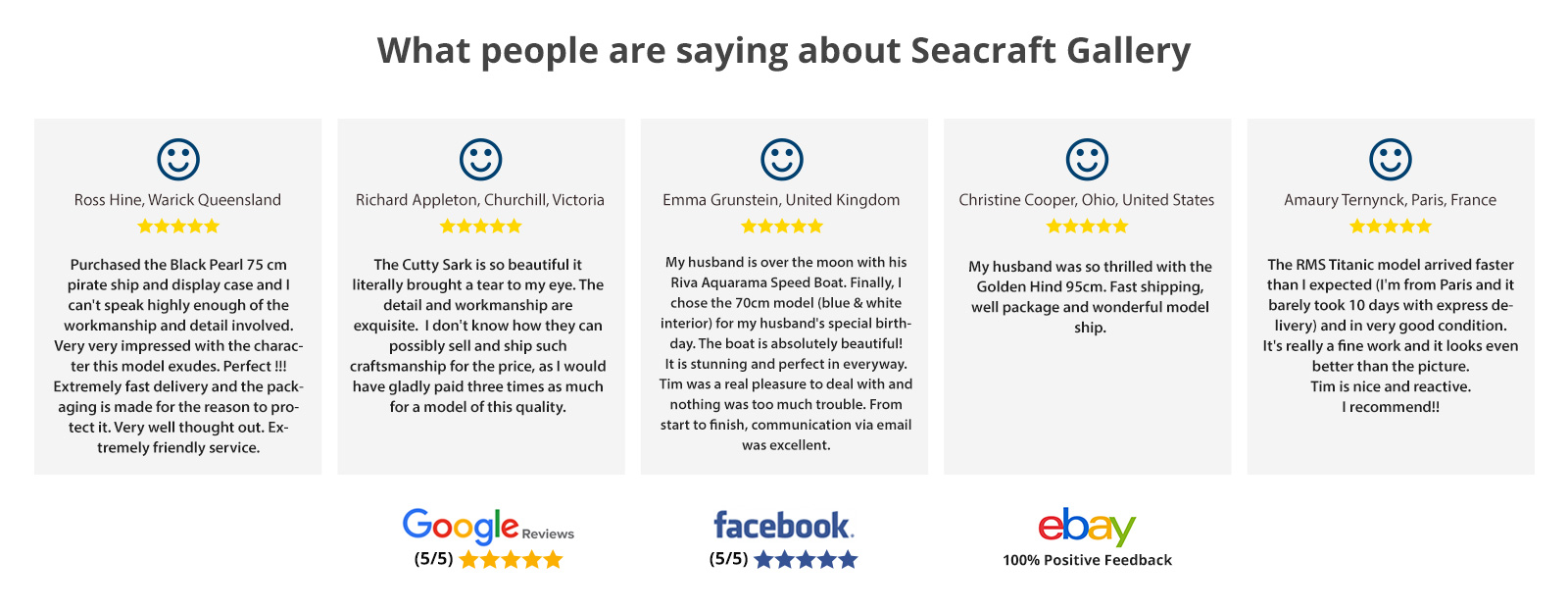Select the smiley face above Amaury Ternynck

click(1390, 159)
